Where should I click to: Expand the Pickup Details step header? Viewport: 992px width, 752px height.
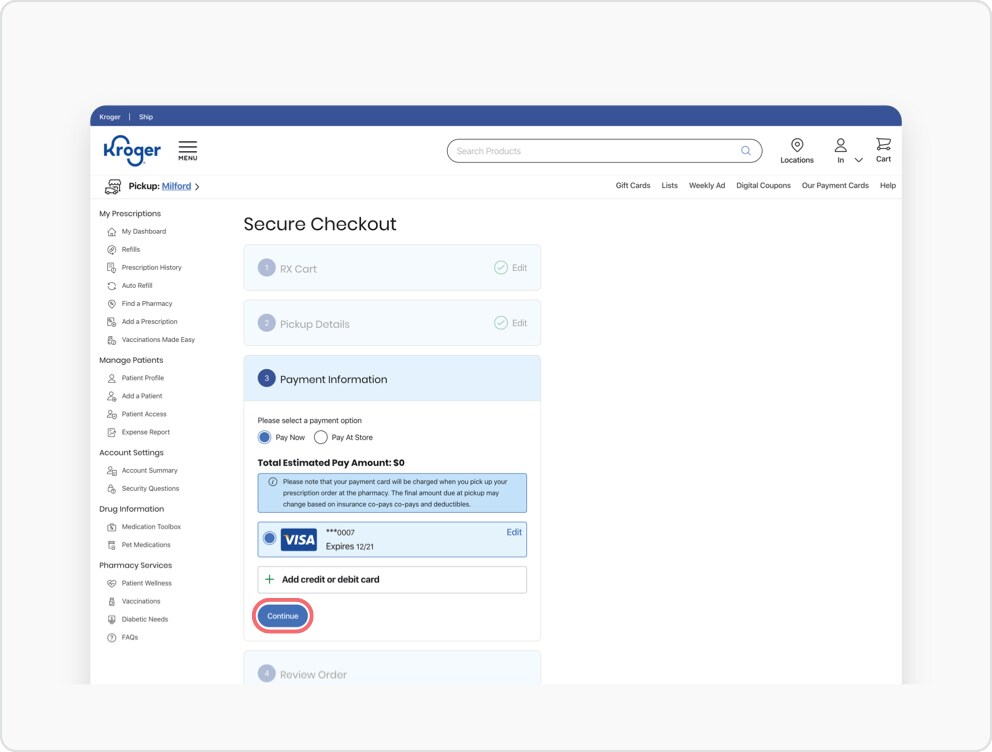(x=392, y=323)
